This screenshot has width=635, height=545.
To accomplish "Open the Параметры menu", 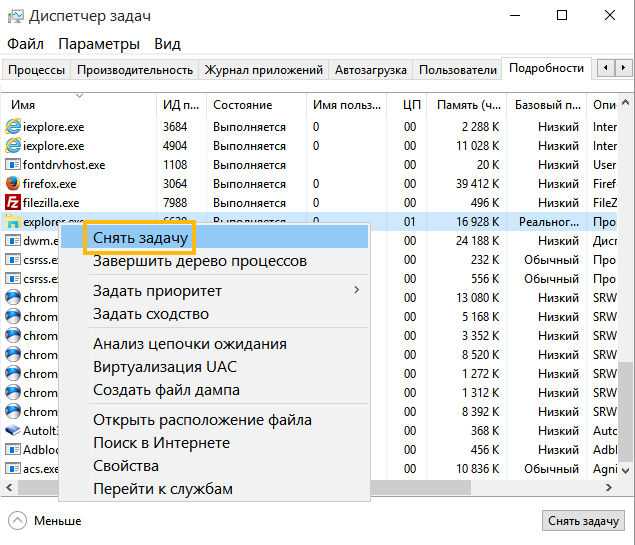I will tap(99, 44).
